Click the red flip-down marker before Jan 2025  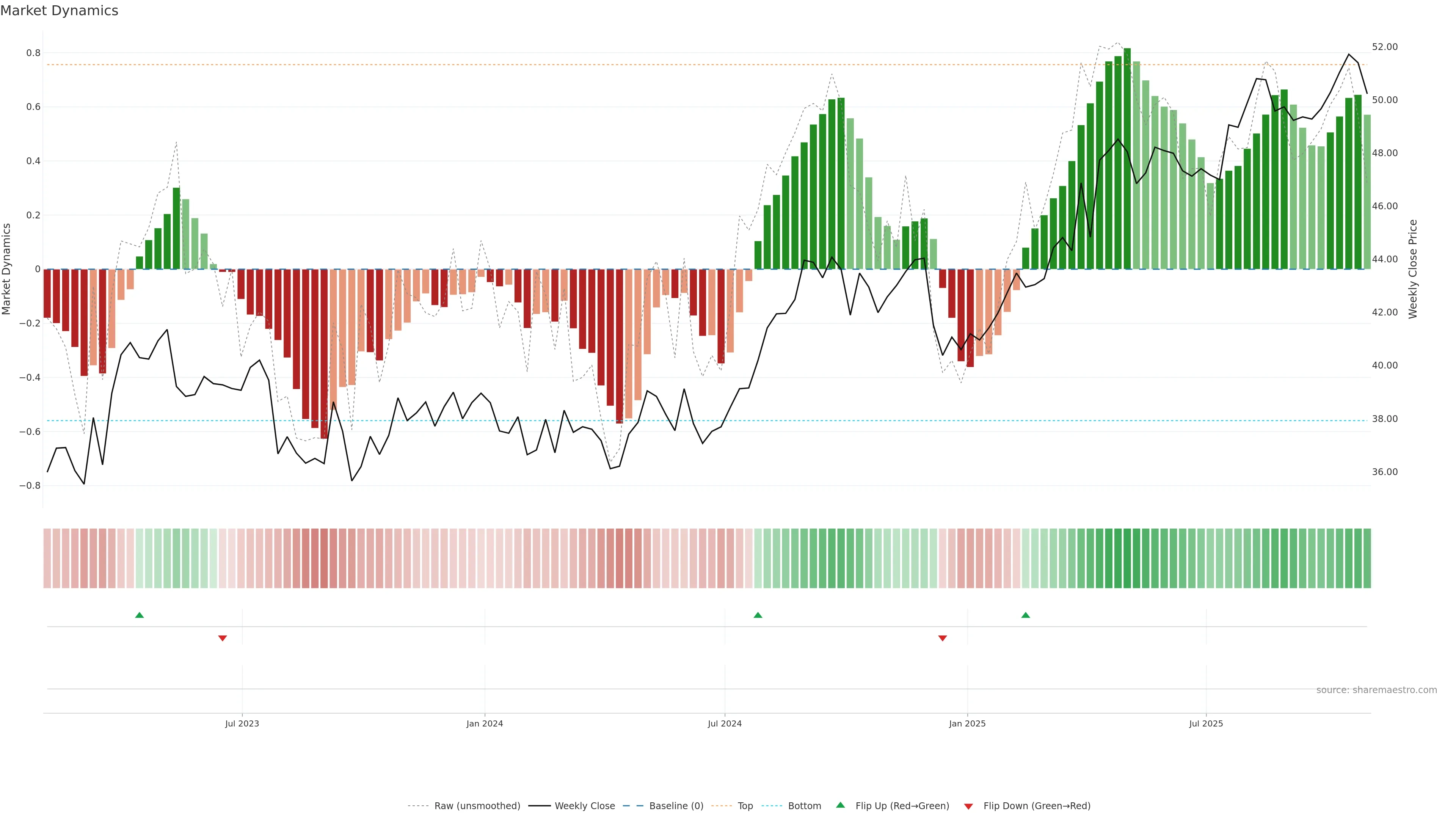click(x=942, y=638)
